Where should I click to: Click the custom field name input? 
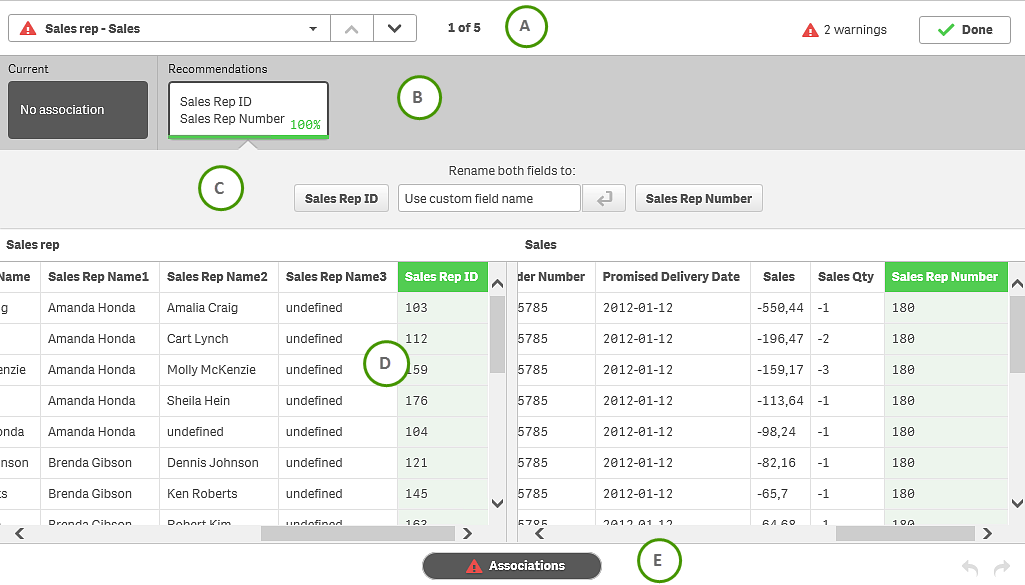point(489,199)
